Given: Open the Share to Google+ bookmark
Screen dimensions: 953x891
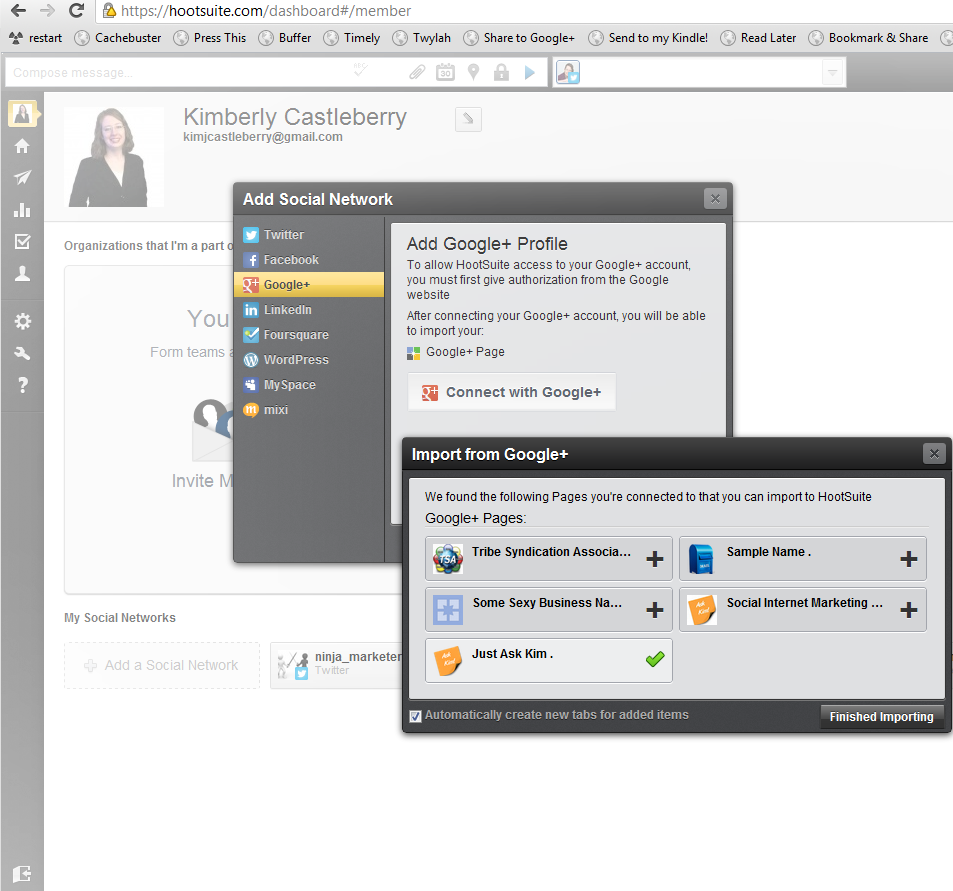Looking at the screenshot, I should 519,38.
